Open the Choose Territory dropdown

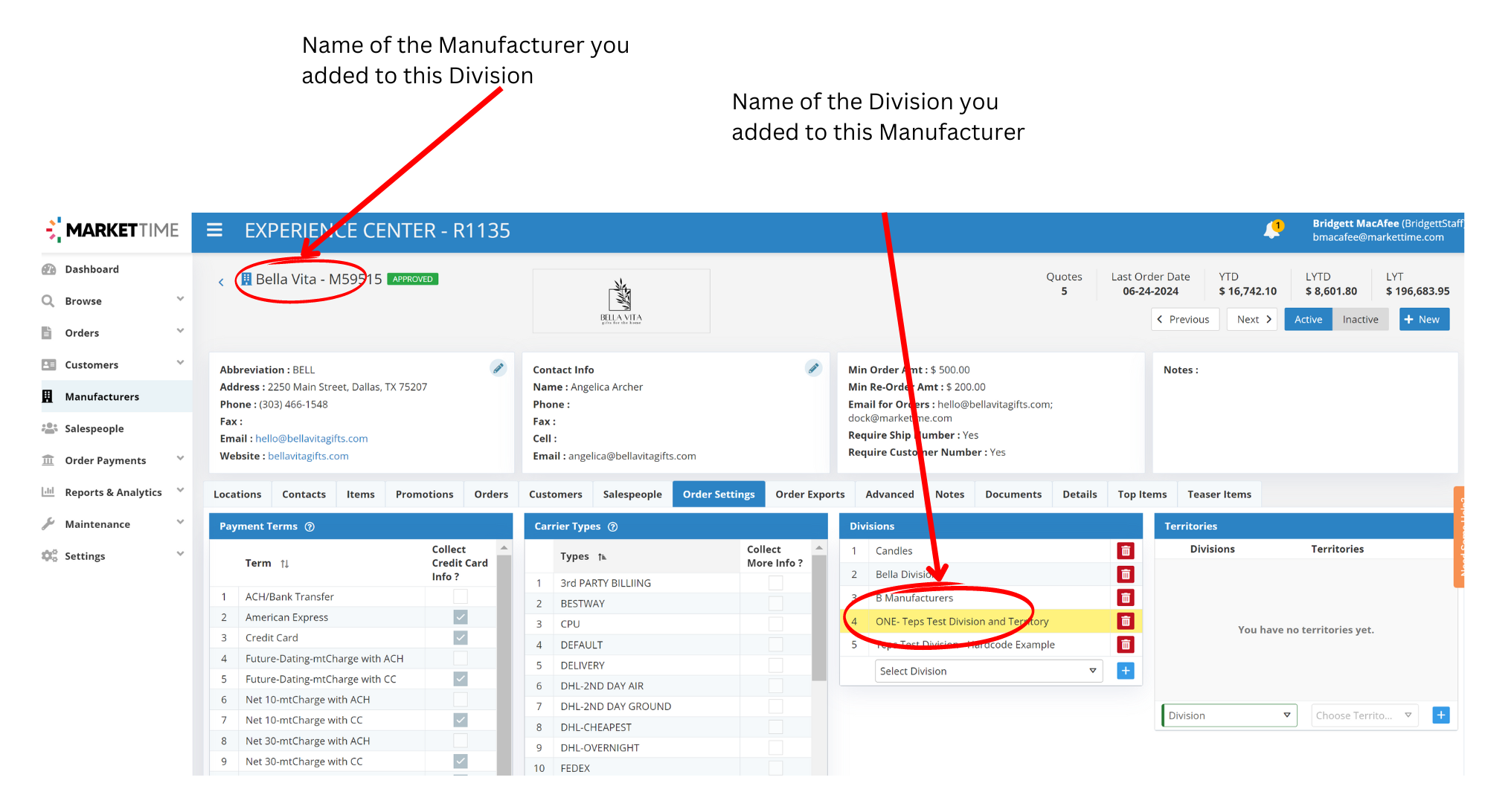click(x=1364, y=715)
